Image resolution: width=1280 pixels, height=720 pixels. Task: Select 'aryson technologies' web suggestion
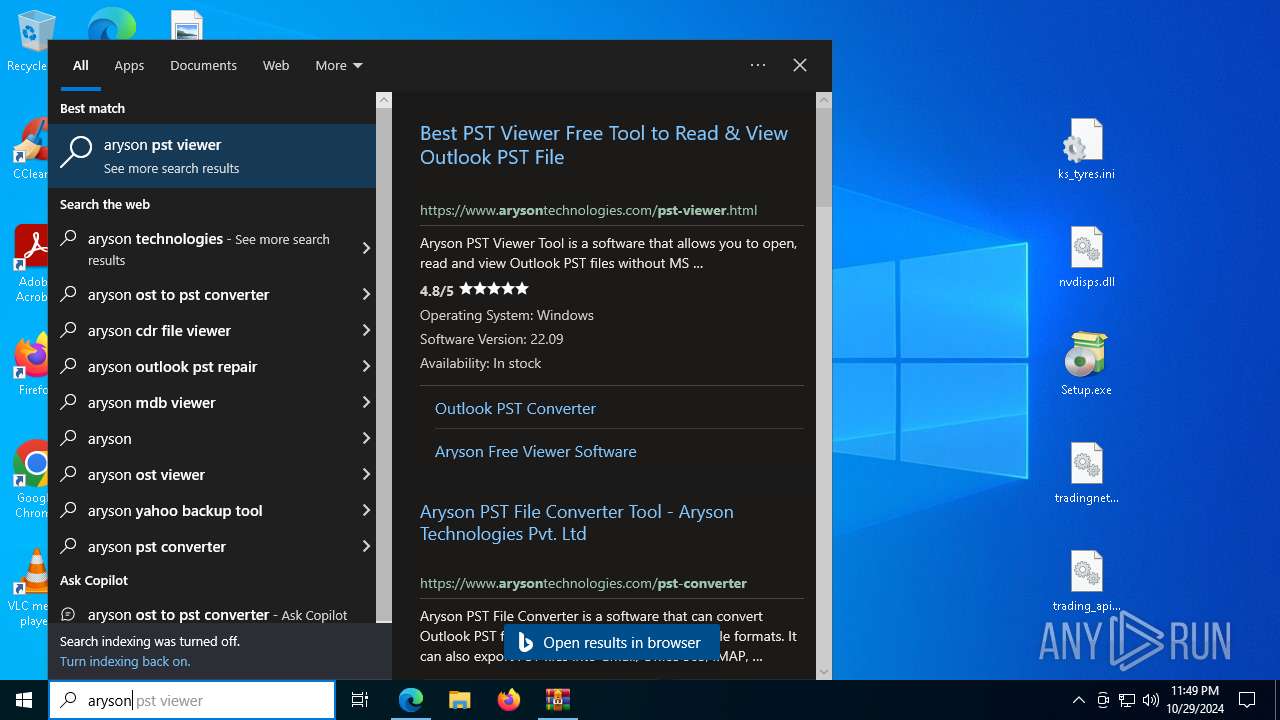pyautogui.click(x=203, y=248)
